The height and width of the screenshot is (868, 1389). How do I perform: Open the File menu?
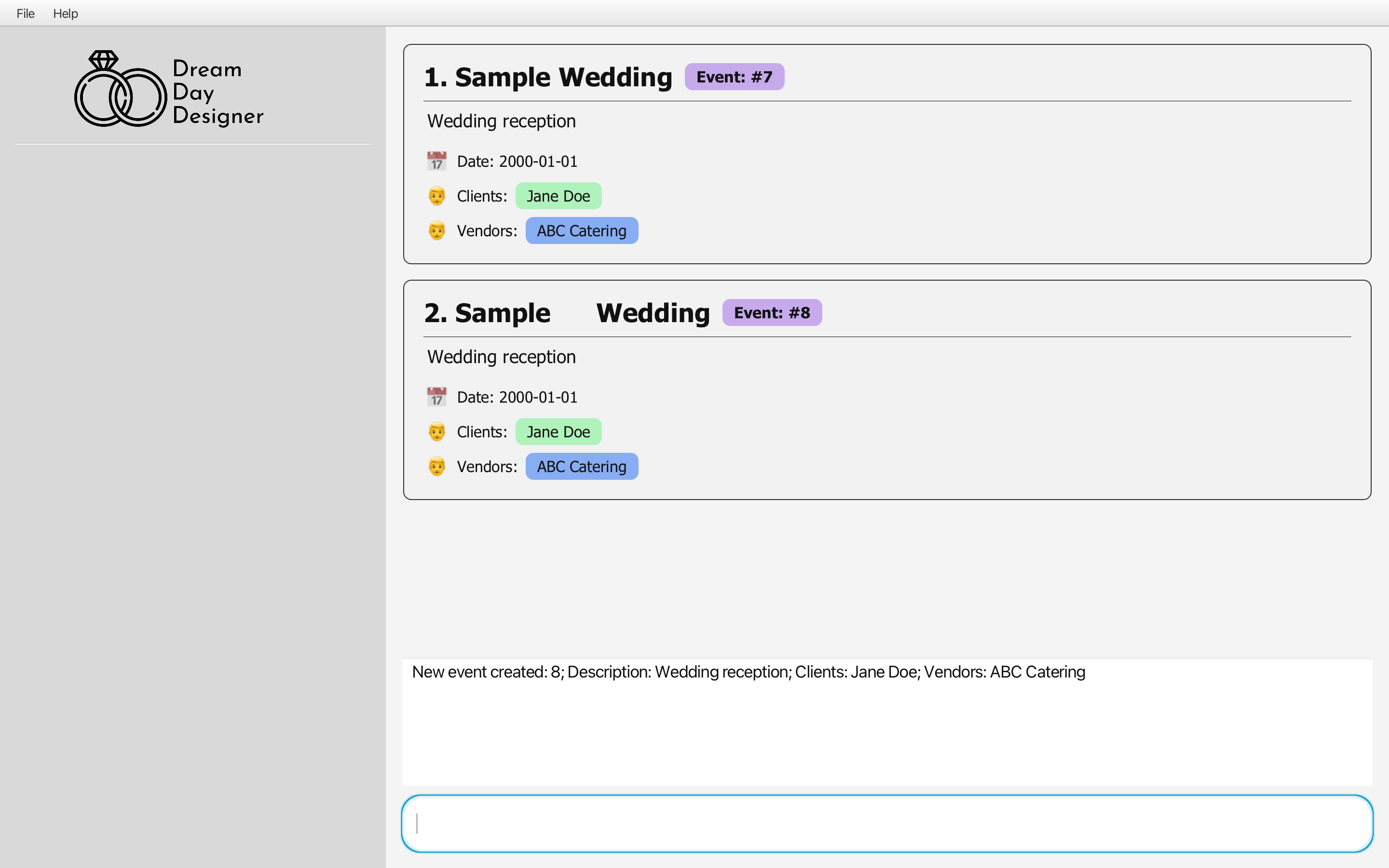click(x=25, y=13)
